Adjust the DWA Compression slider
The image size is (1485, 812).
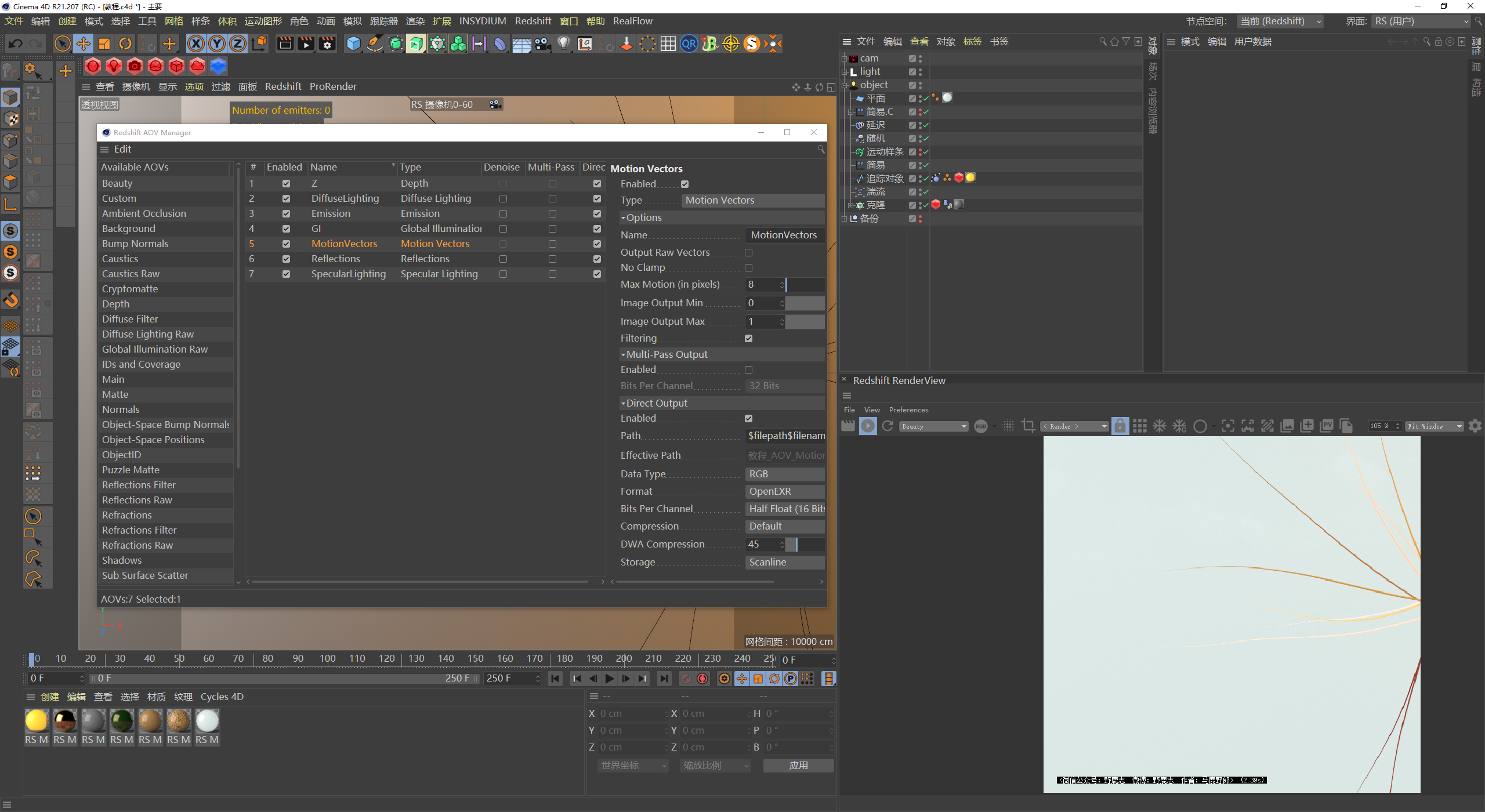click(805, 544)
